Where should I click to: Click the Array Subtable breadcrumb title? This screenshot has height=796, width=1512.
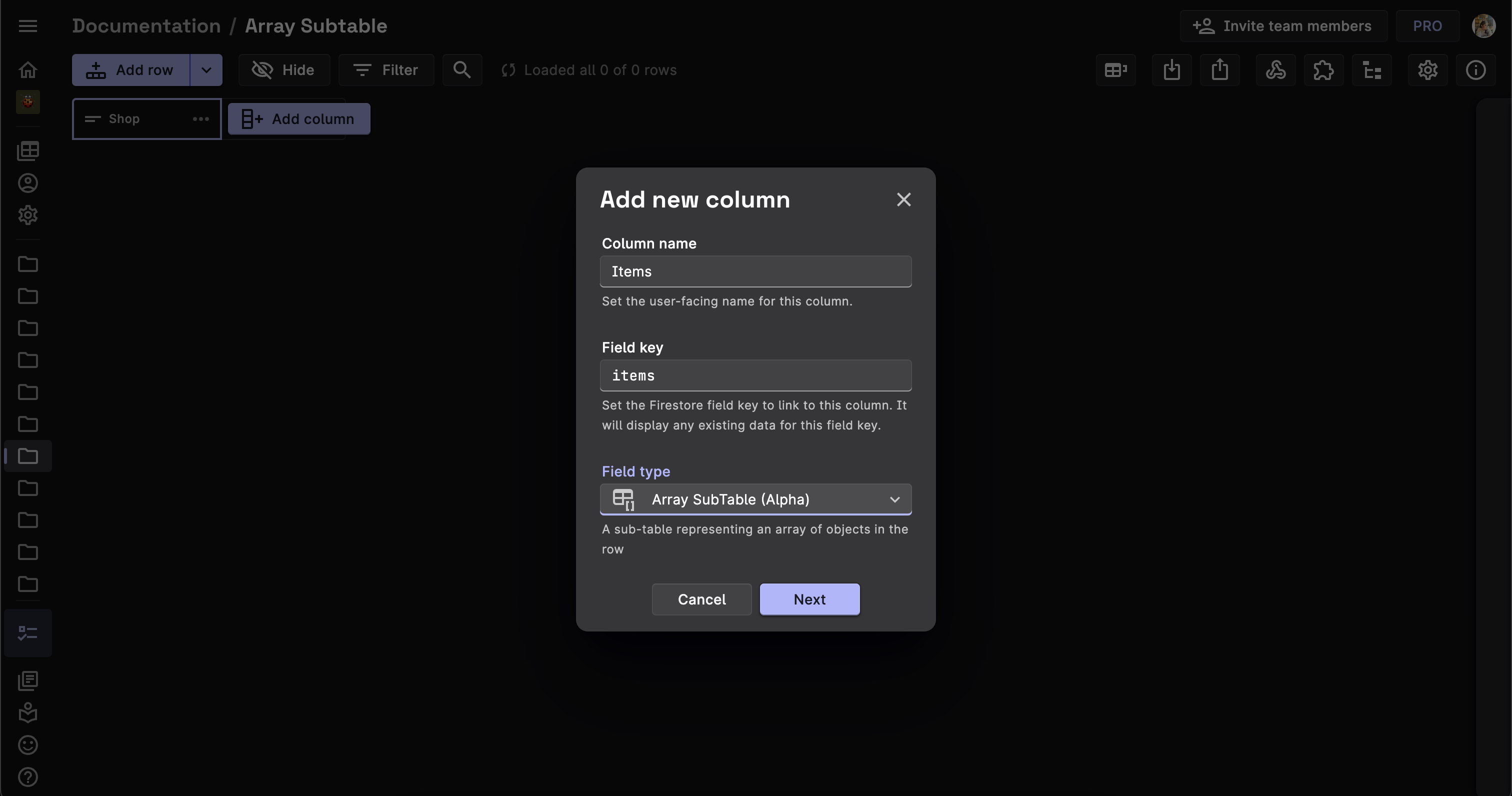[x=316, y=26]
